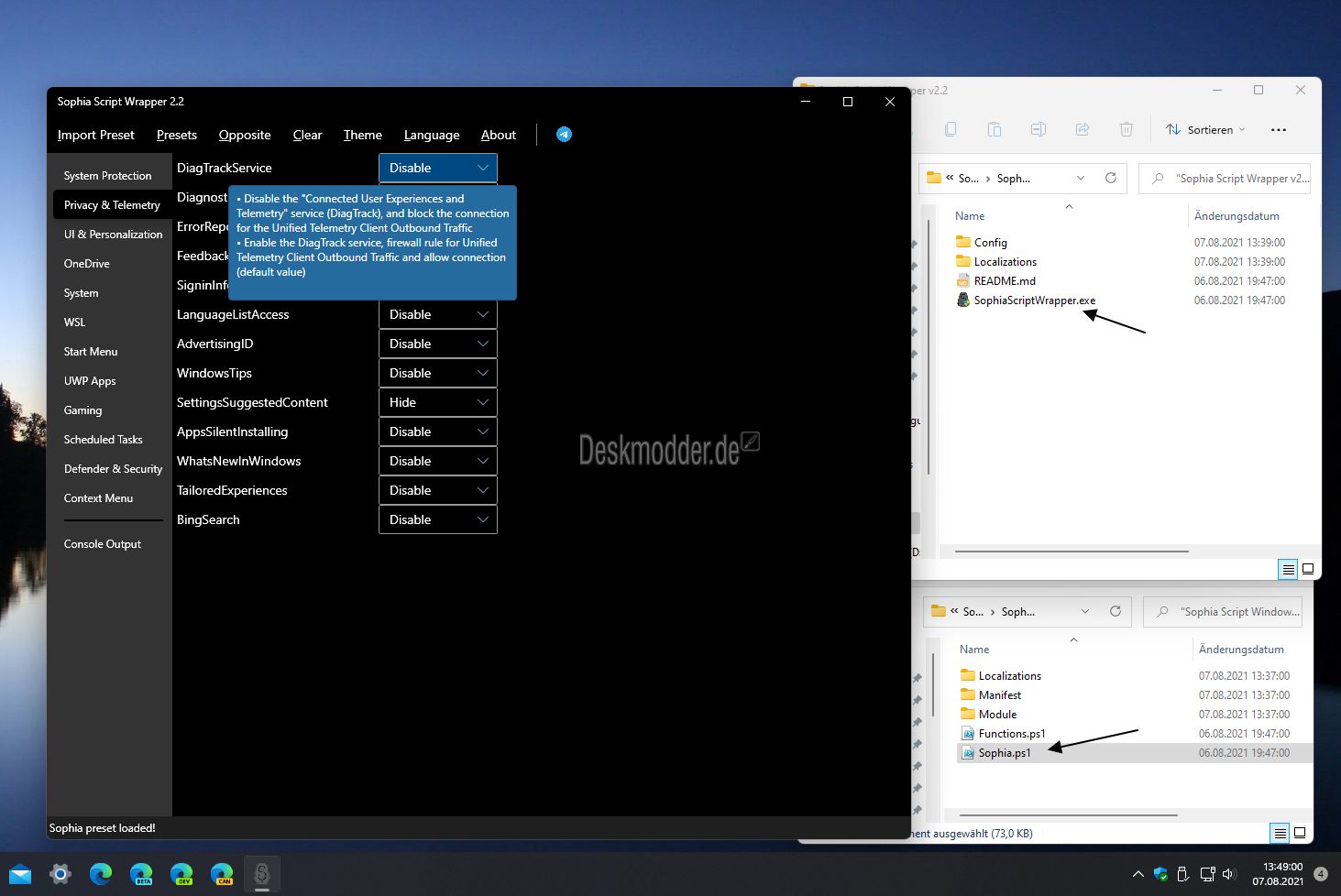Show hidden tray icons chevron
The height and width of the screenshot is (896, 1341).
1138,874
